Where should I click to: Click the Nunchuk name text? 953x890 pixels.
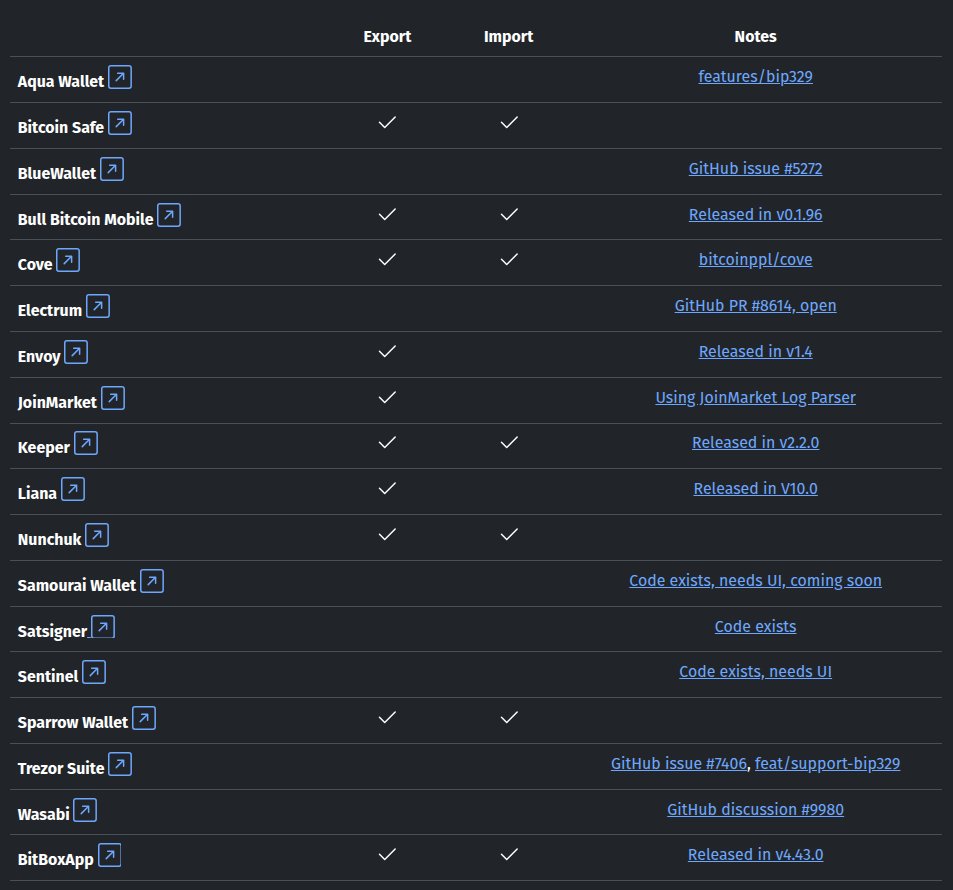click(49, 539)
